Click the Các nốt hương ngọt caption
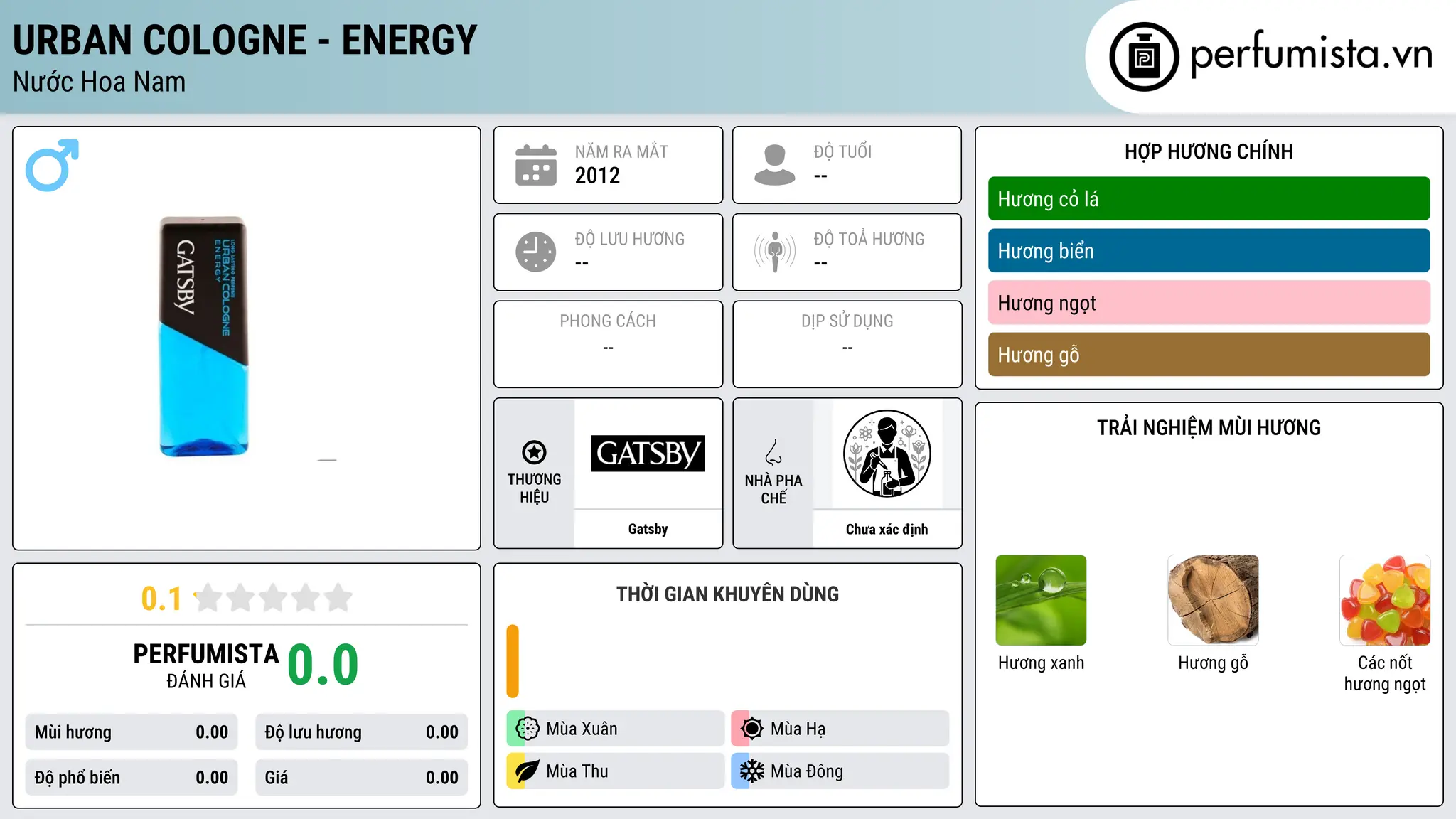Image resolution: width=1456 pixels, height=819 pixels. click(x=1385, y=673)
